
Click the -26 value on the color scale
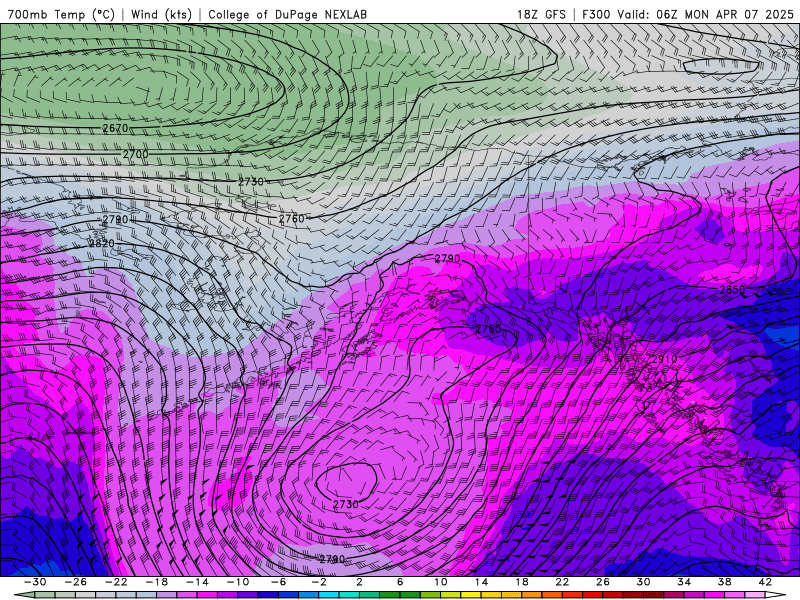(76, 582)
